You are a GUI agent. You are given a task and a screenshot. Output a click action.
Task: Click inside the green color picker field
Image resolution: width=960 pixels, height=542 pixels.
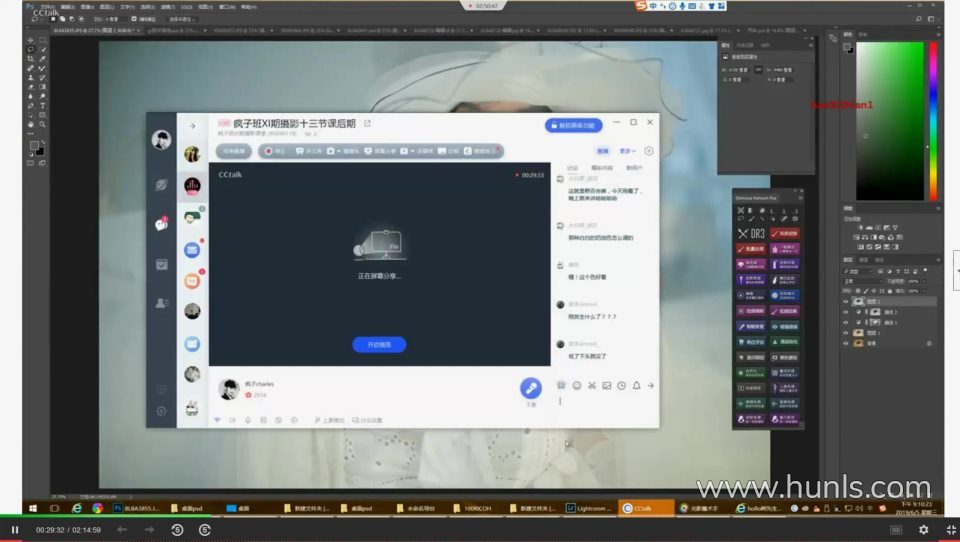click(890, 121)
